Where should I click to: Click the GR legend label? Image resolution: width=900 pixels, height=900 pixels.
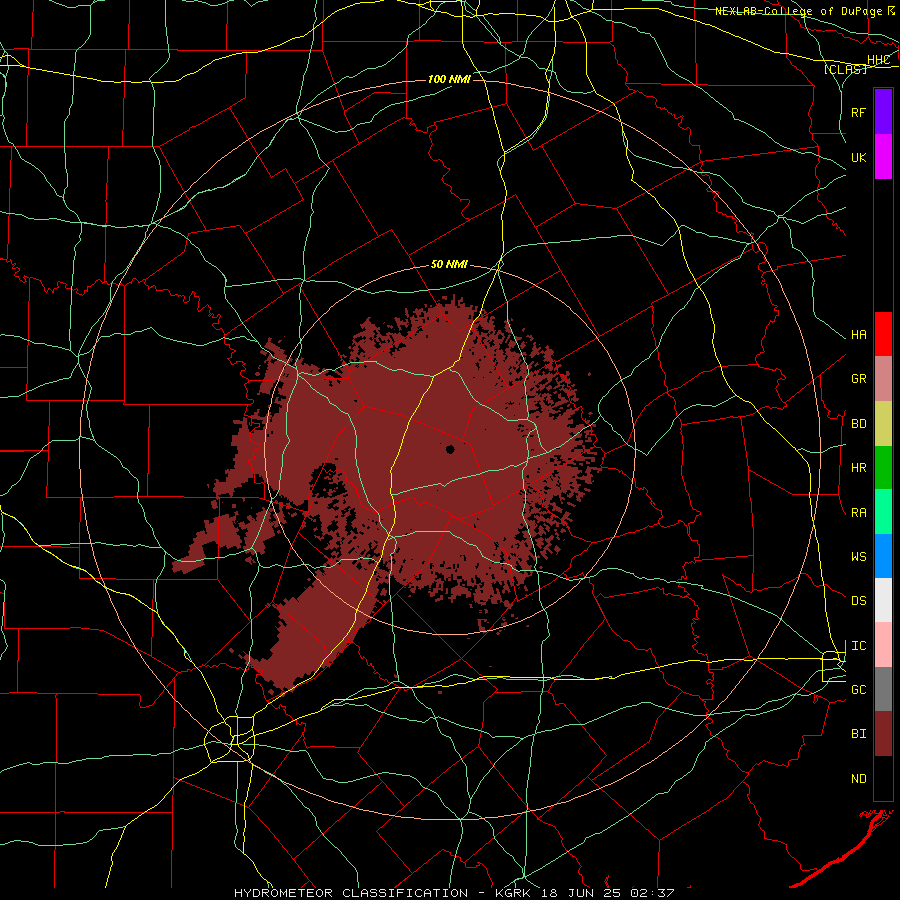pos(859,379)
